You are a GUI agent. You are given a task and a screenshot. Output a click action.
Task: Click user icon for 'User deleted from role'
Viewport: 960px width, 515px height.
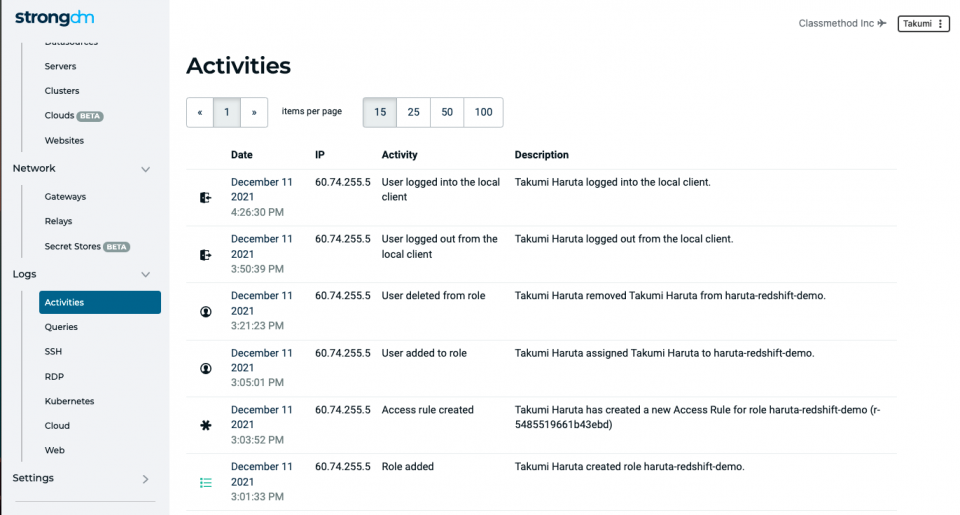point(206,312)
